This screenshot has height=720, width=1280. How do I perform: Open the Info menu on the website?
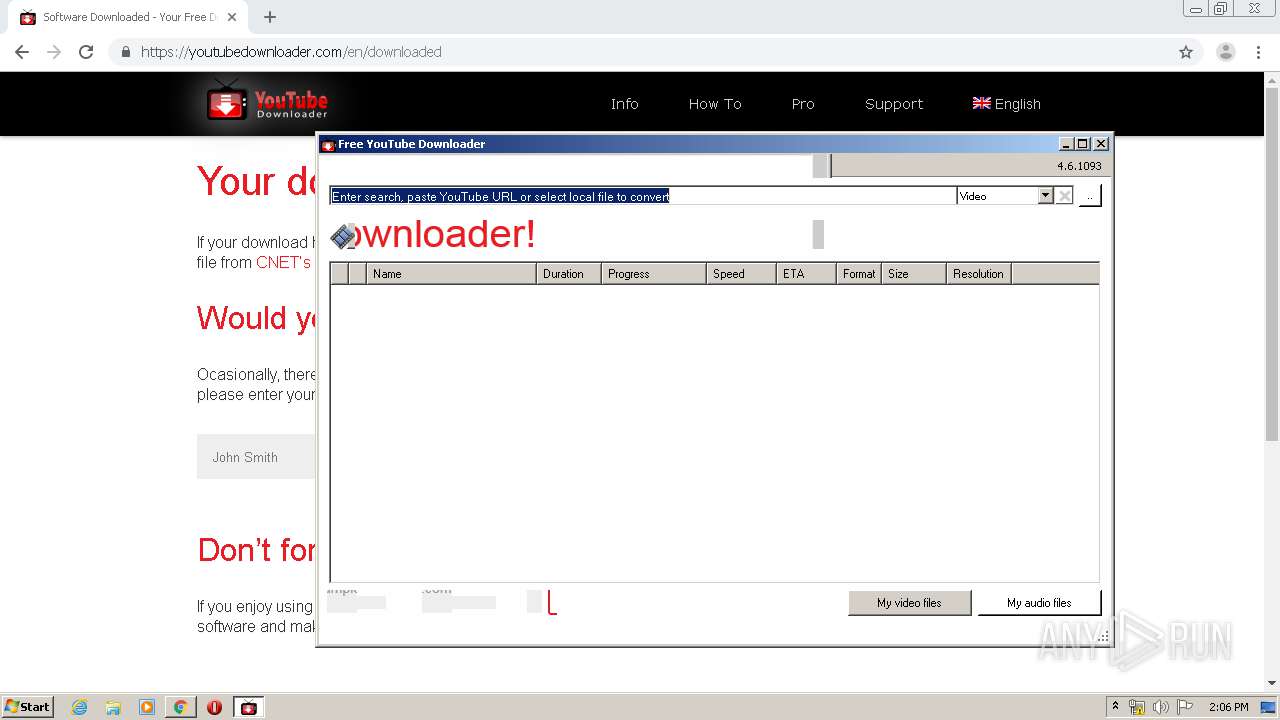pos(624,104)
